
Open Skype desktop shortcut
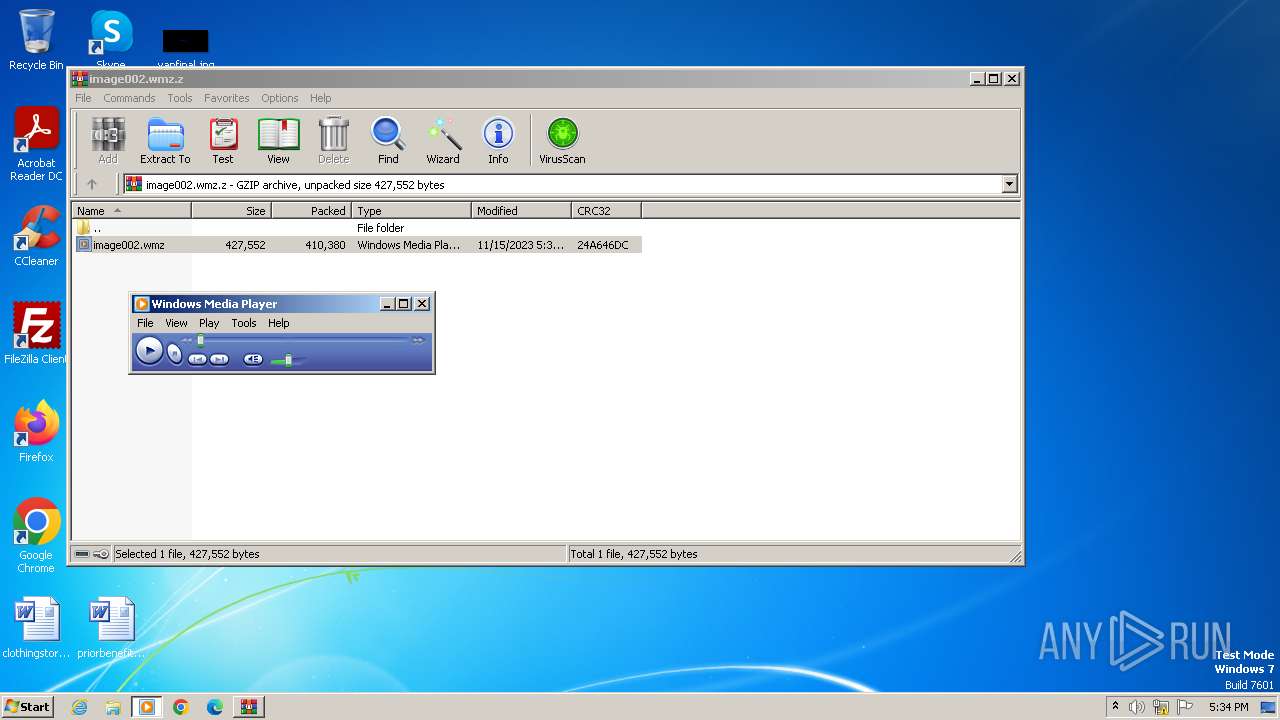111,40
